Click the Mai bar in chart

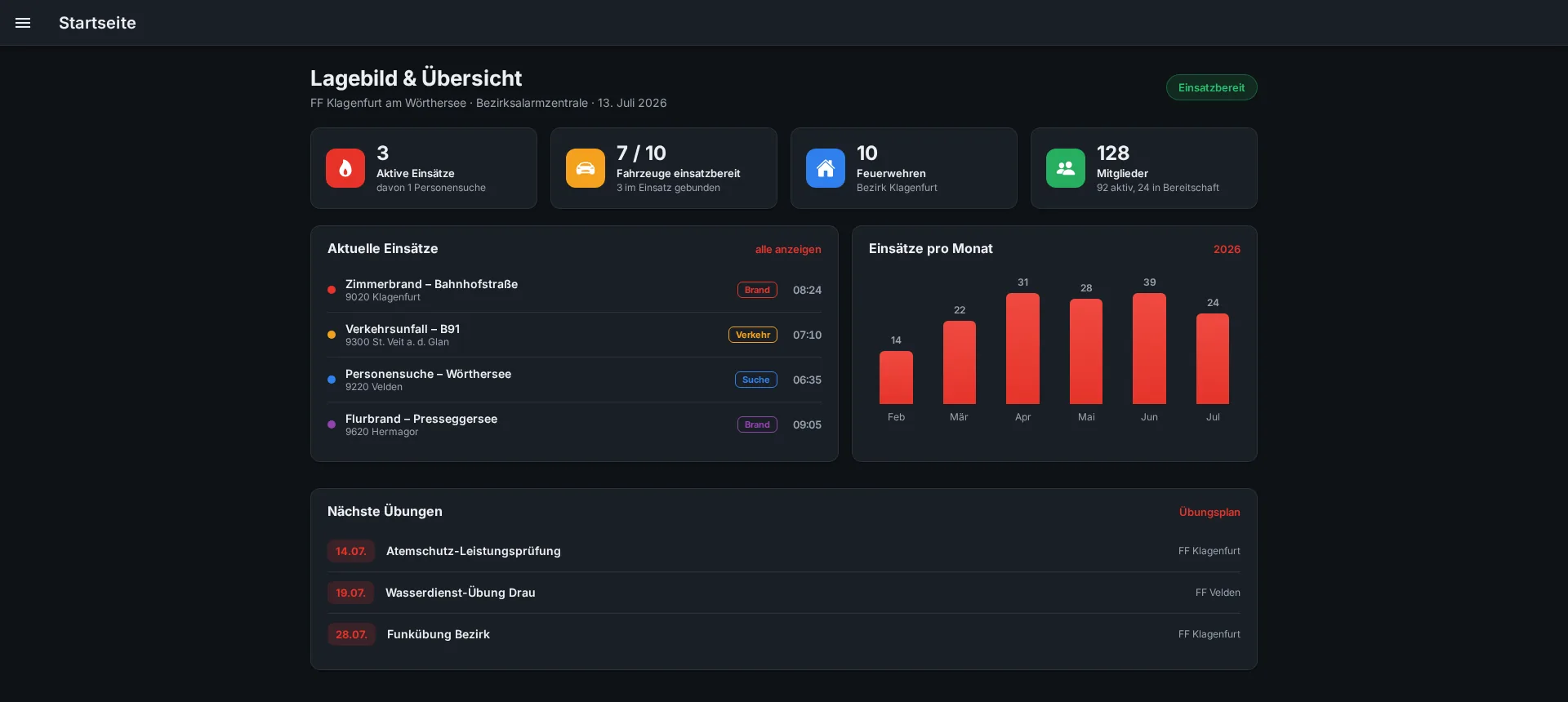(x=1086, y=352)
